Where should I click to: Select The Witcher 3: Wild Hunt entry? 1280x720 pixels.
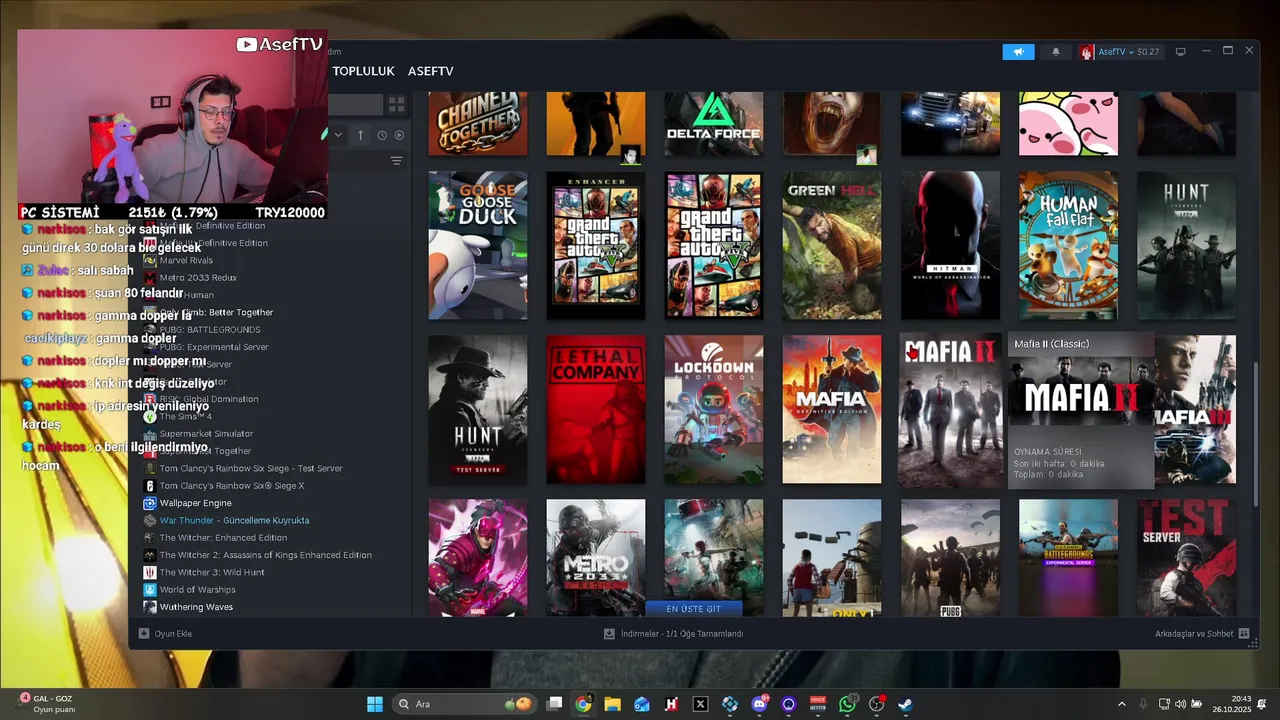(x=212, y=572)
